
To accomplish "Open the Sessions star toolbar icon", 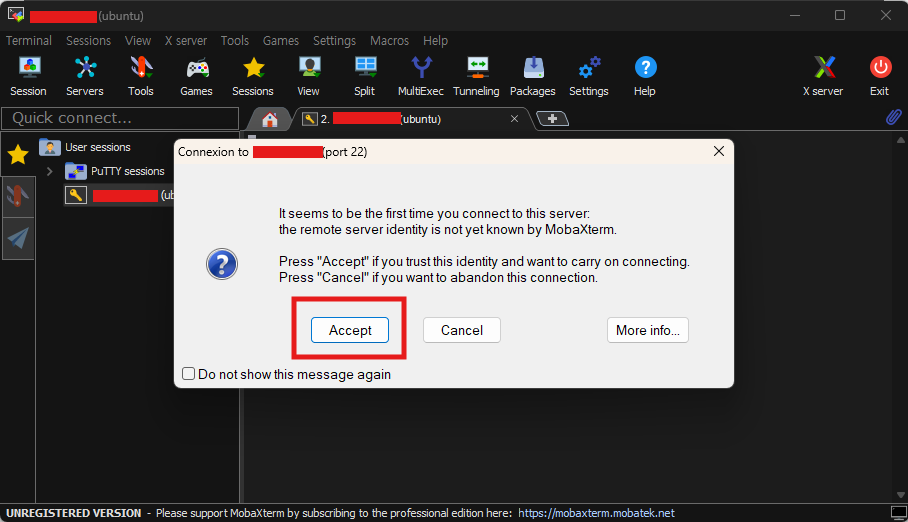I will 252,76.
